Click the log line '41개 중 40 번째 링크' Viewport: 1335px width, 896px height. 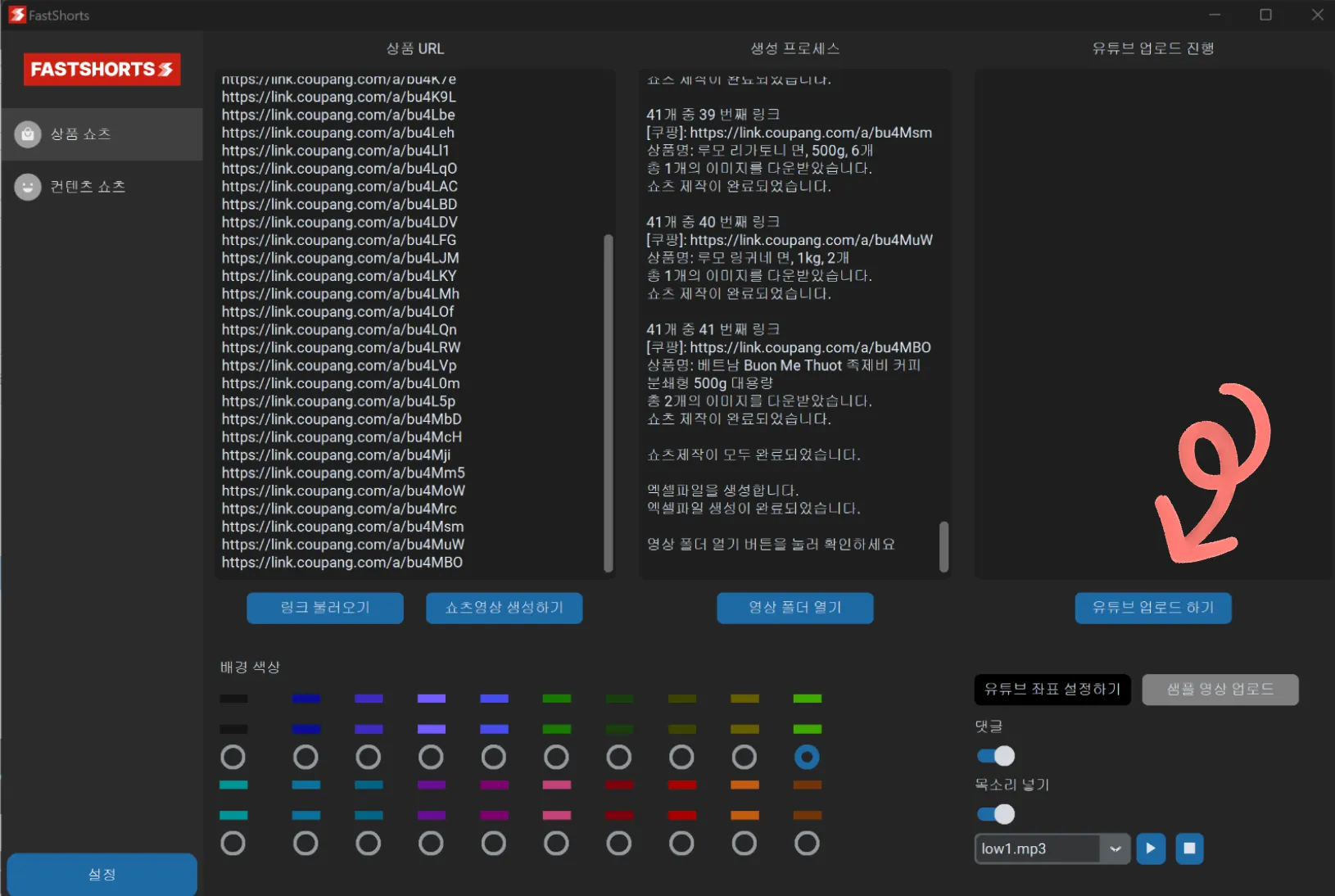tap(713, 222)
